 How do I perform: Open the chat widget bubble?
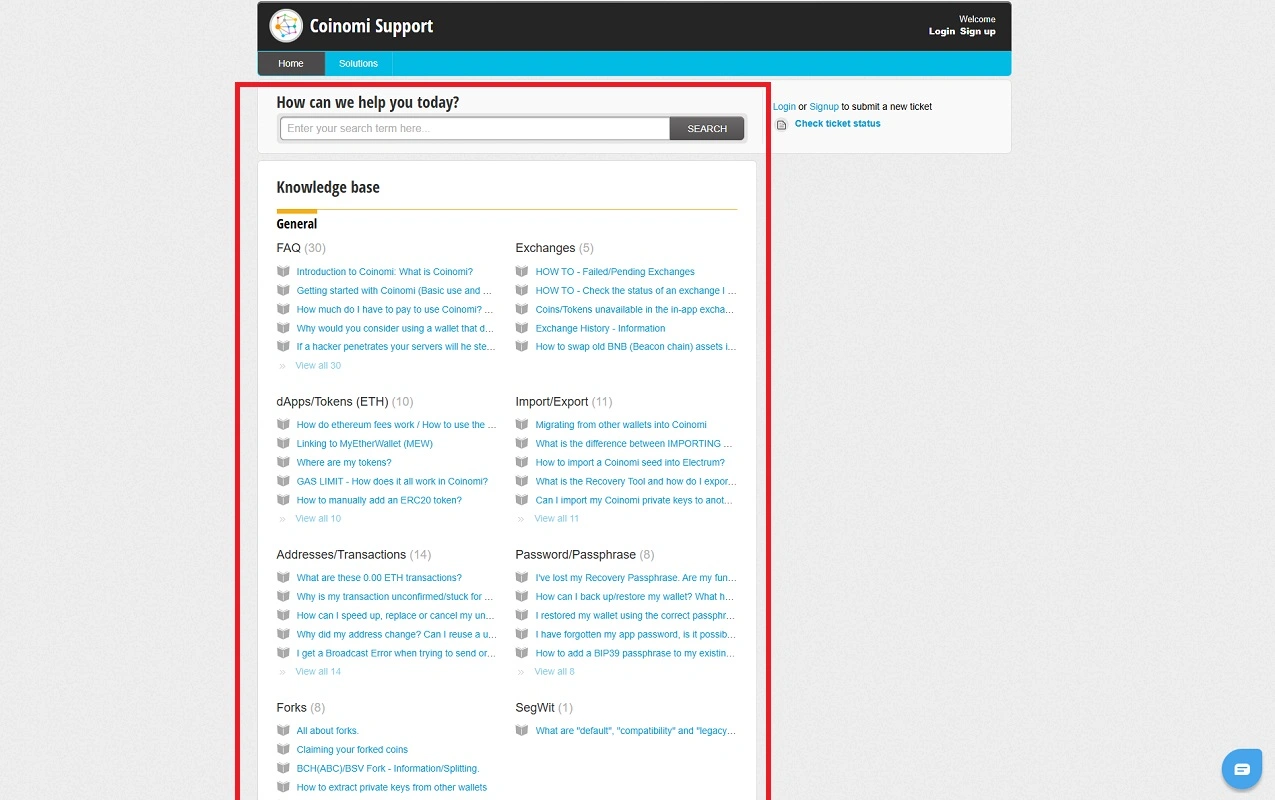(1241, 769)
